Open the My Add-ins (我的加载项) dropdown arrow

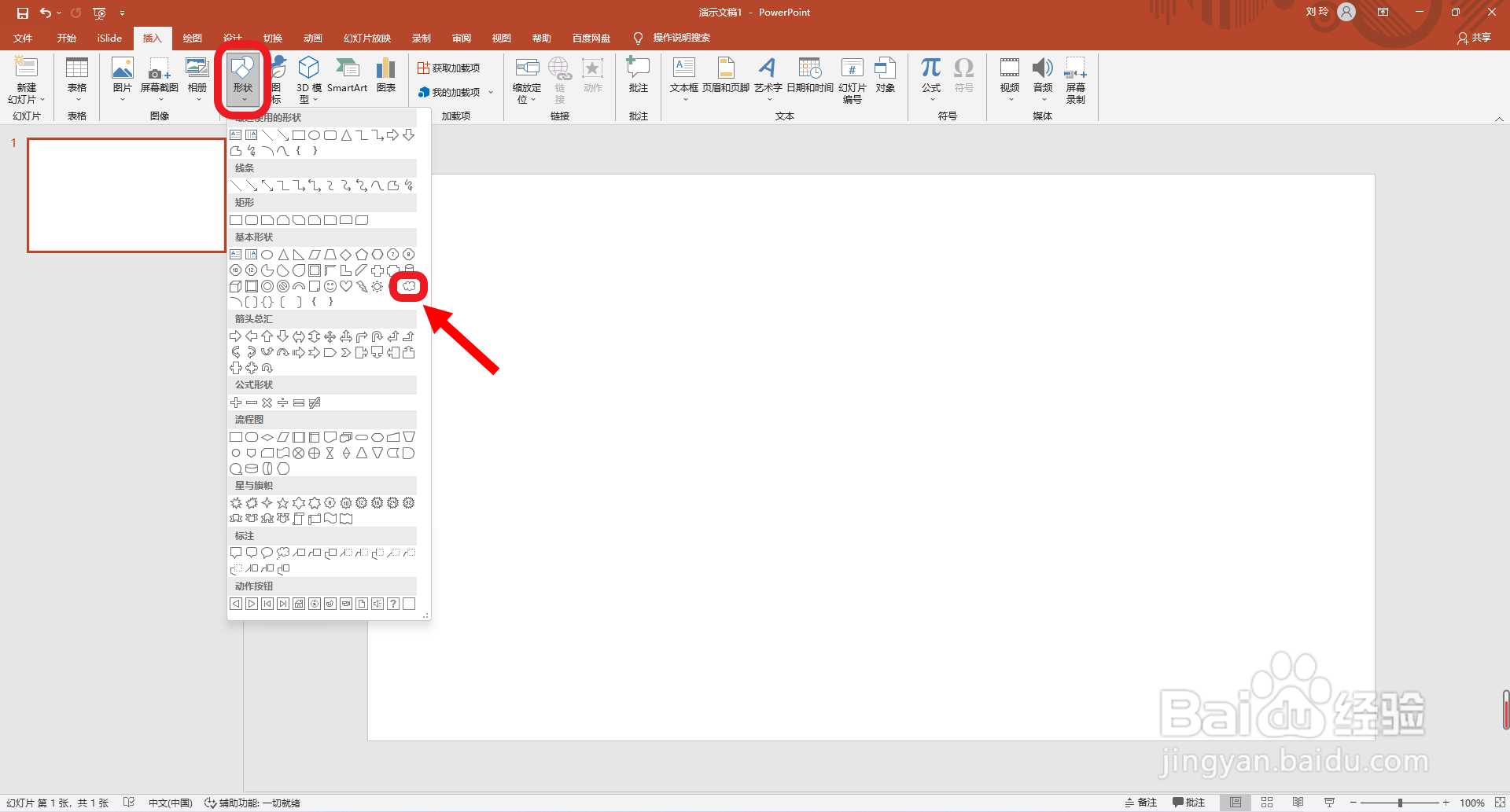pos(491,92)
